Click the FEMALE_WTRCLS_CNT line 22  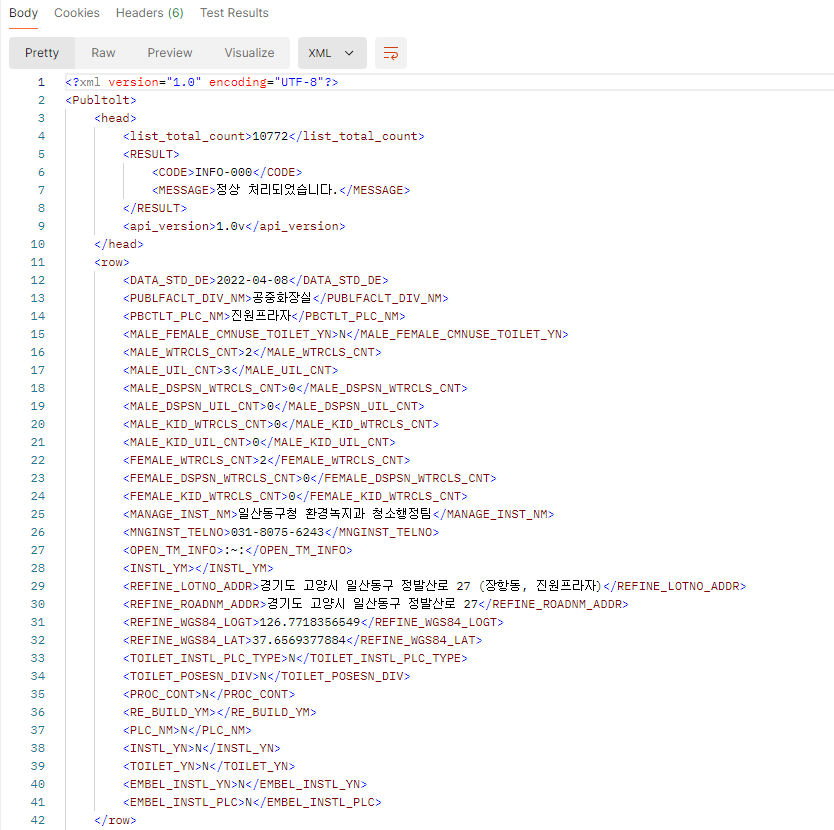(x=266, y=460)
